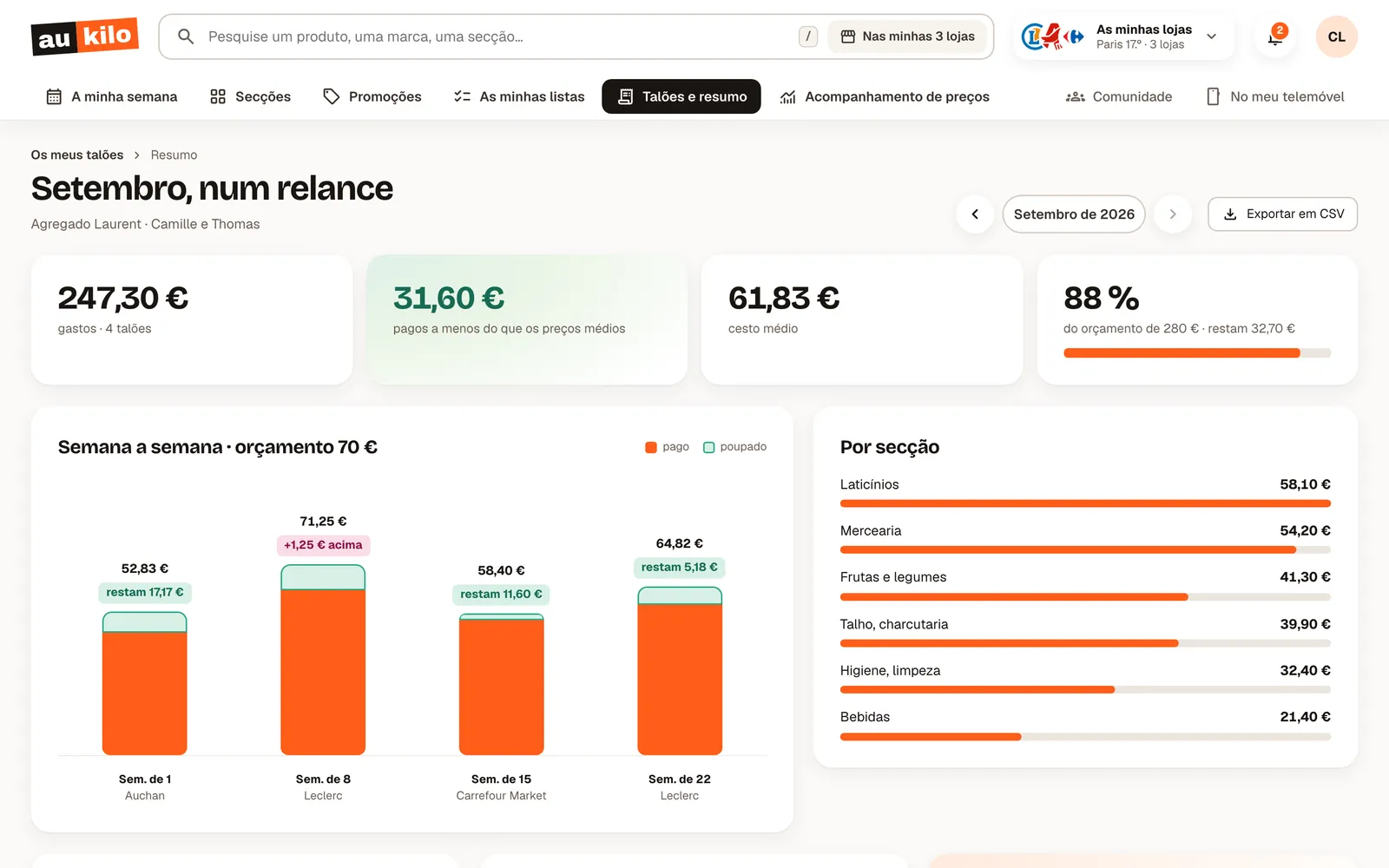Click Exportar em CSV button
The width and height of the screenshot is (1389, 868).
point(1282,214)
